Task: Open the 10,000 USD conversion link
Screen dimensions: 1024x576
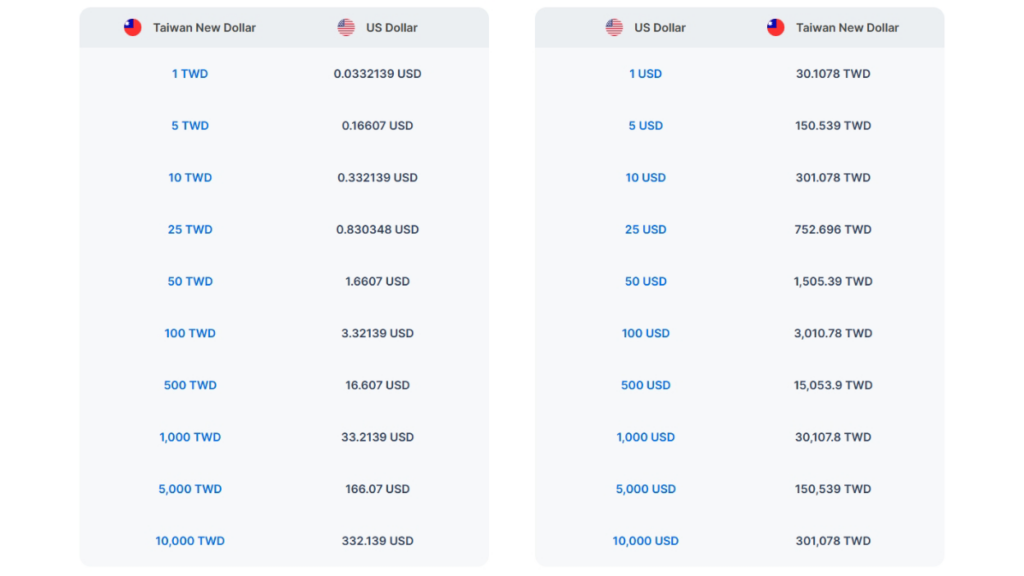Action: pyautogui.click(x=646, y=542)
